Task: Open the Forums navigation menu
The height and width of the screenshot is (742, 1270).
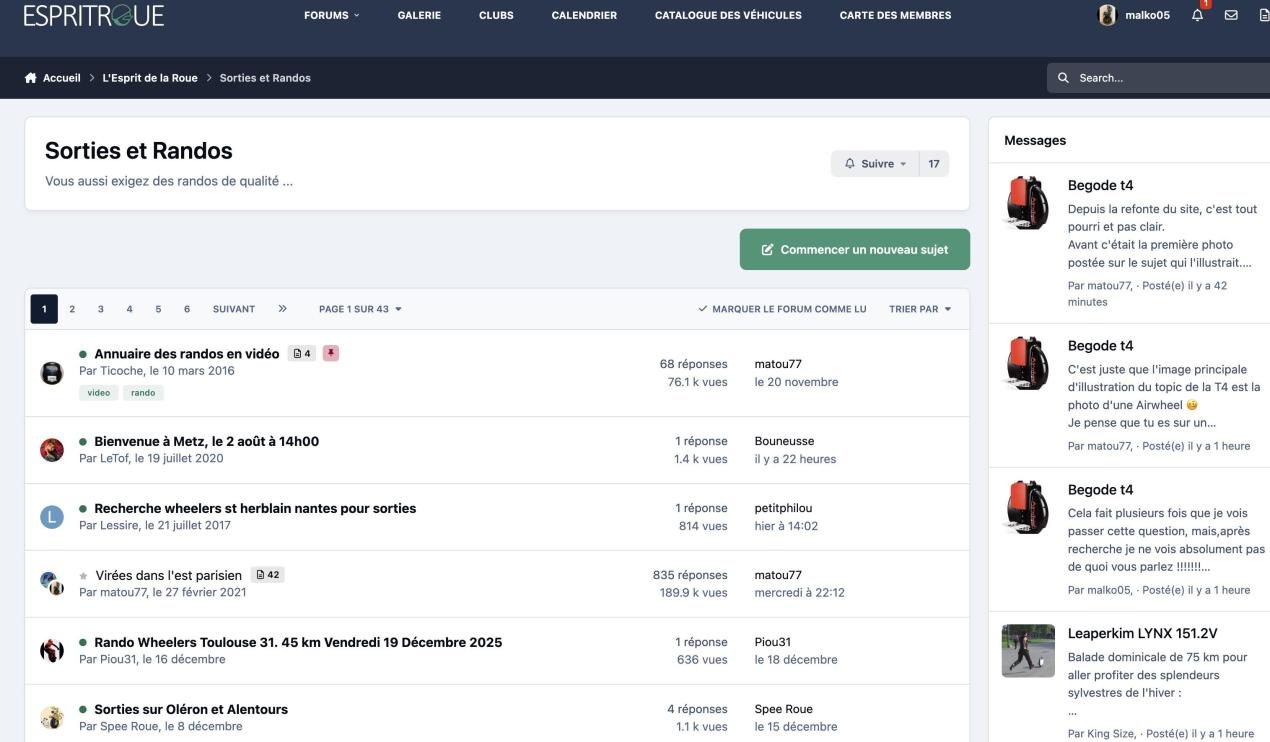Action: pyautogui.click(x=331, y=15)
